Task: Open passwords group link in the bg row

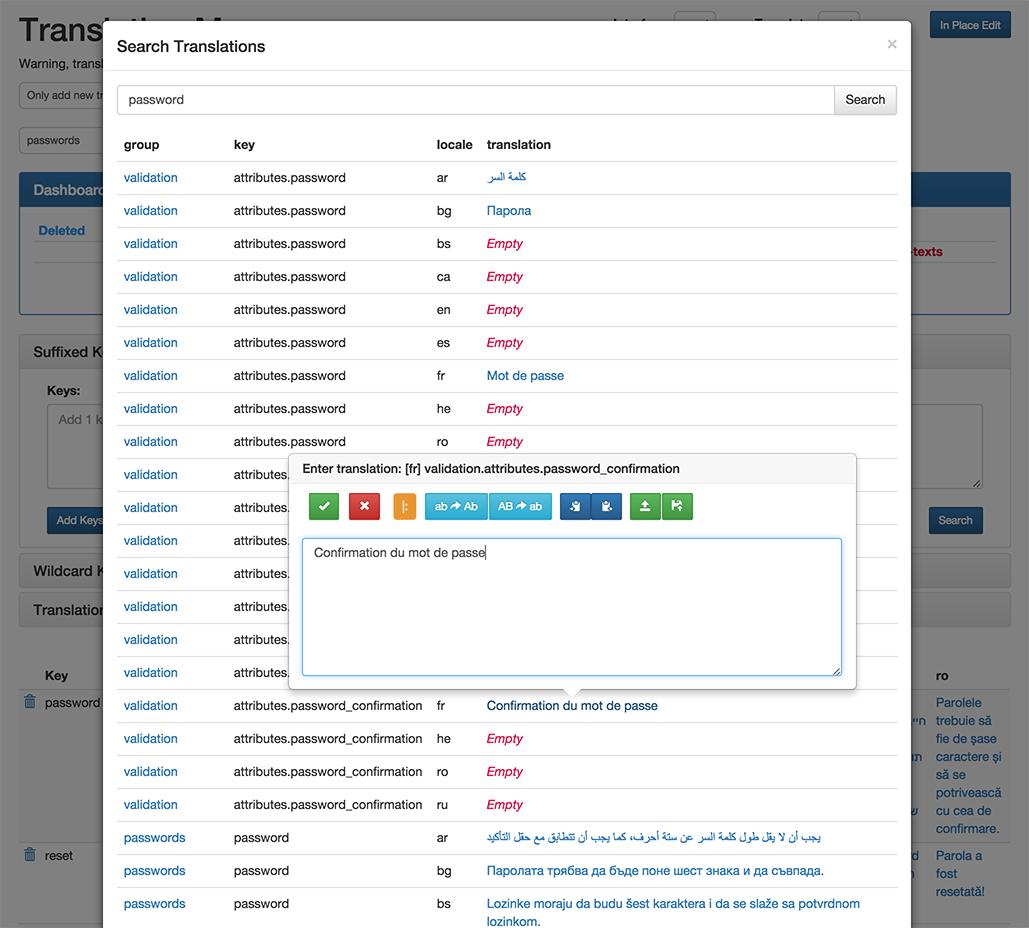Action: (x=154, y=871)
